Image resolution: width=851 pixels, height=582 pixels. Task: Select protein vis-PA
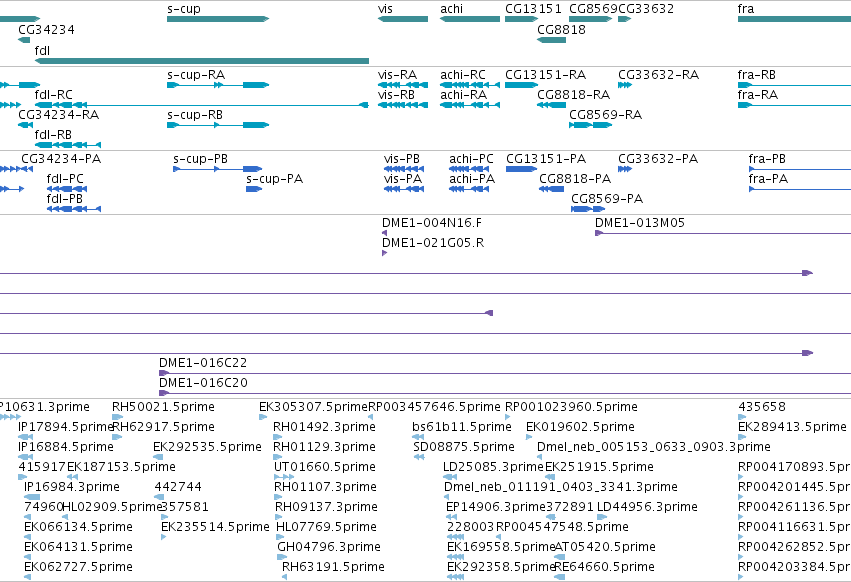(x=404, y=189)
